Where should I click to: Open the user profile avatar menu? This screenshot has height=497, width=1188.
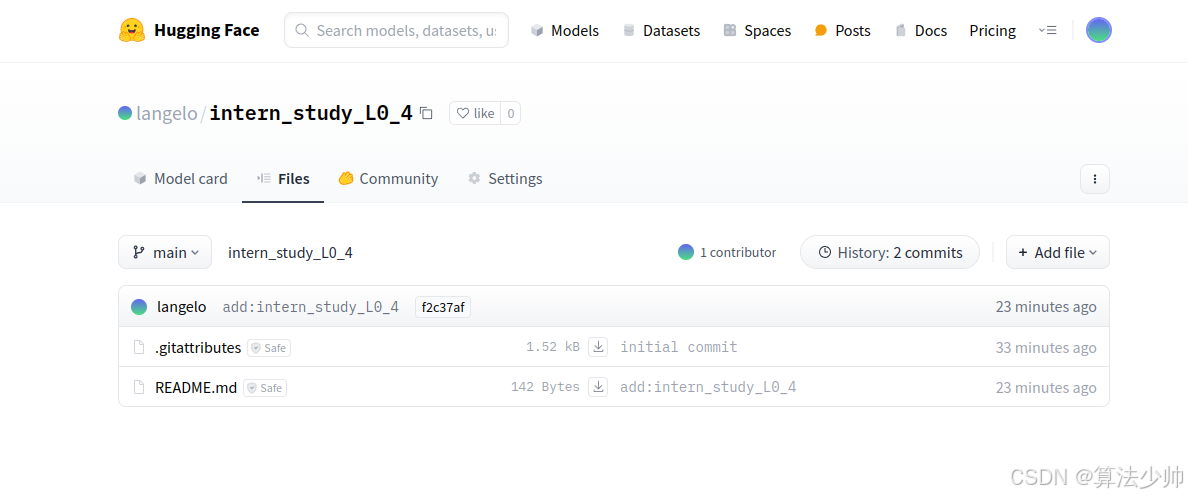point(1099,30)
